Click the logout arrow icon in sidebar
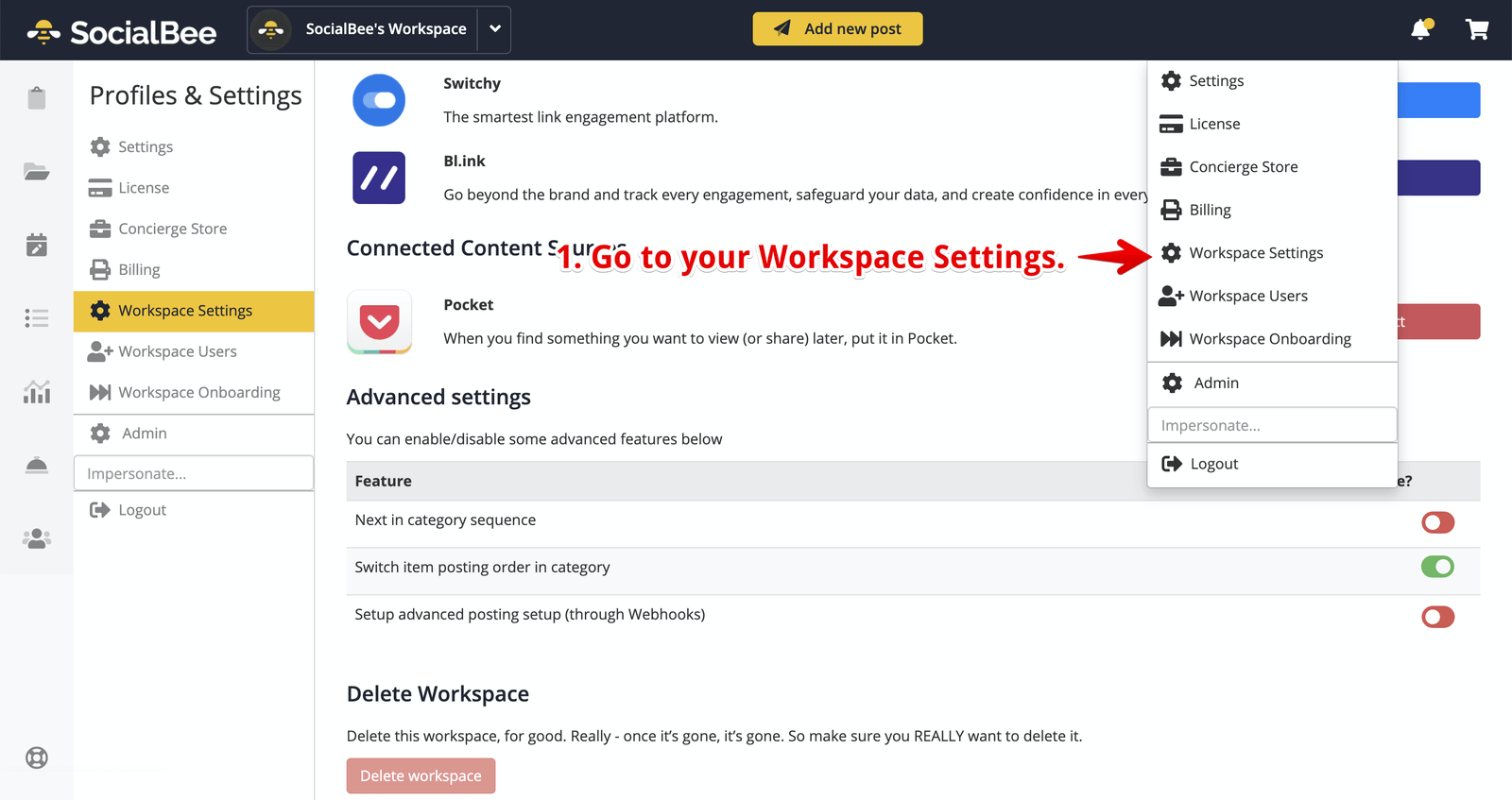Screen dimensions: 1512x800 click(100, 510)
